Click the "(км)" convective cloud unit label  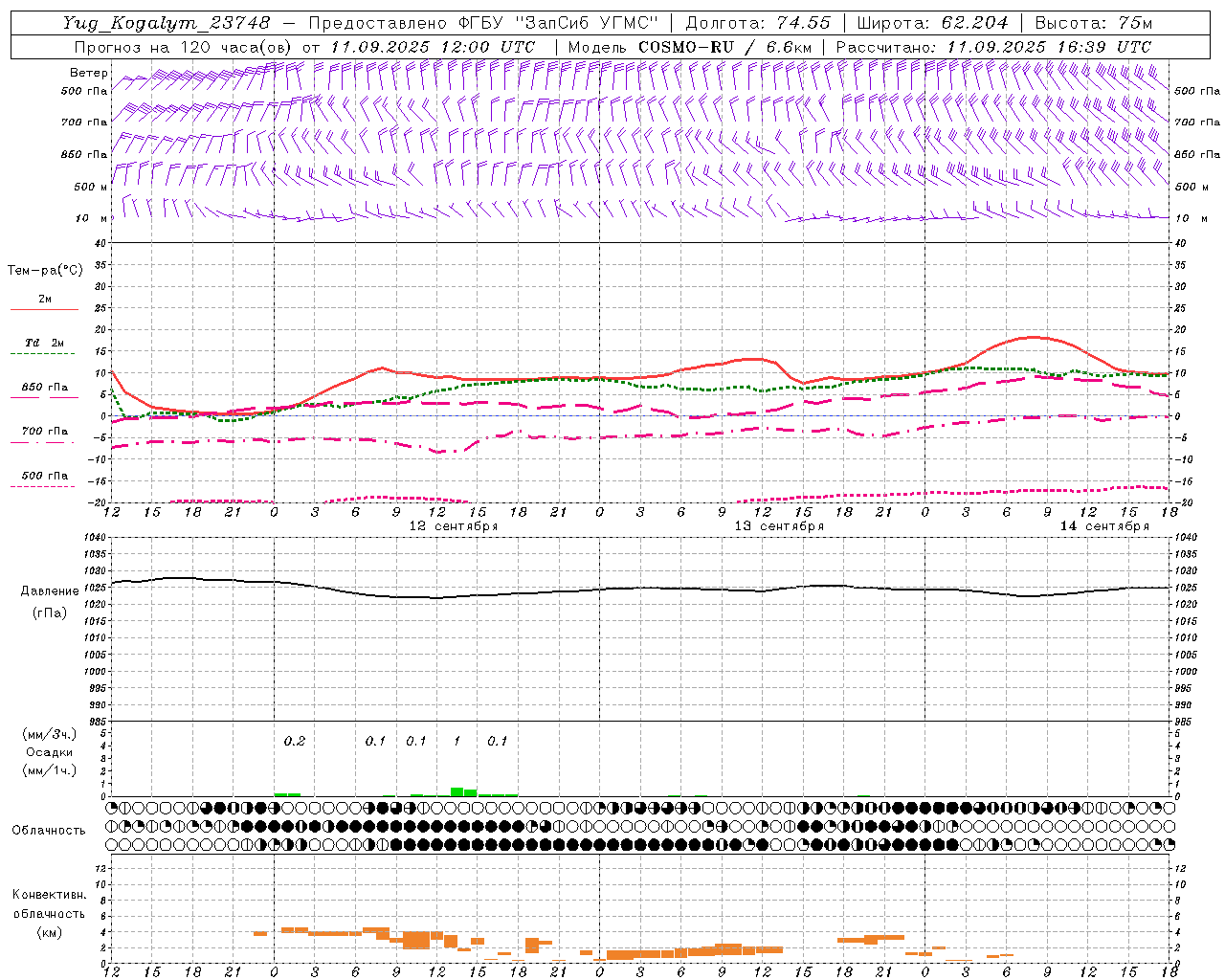49,932
